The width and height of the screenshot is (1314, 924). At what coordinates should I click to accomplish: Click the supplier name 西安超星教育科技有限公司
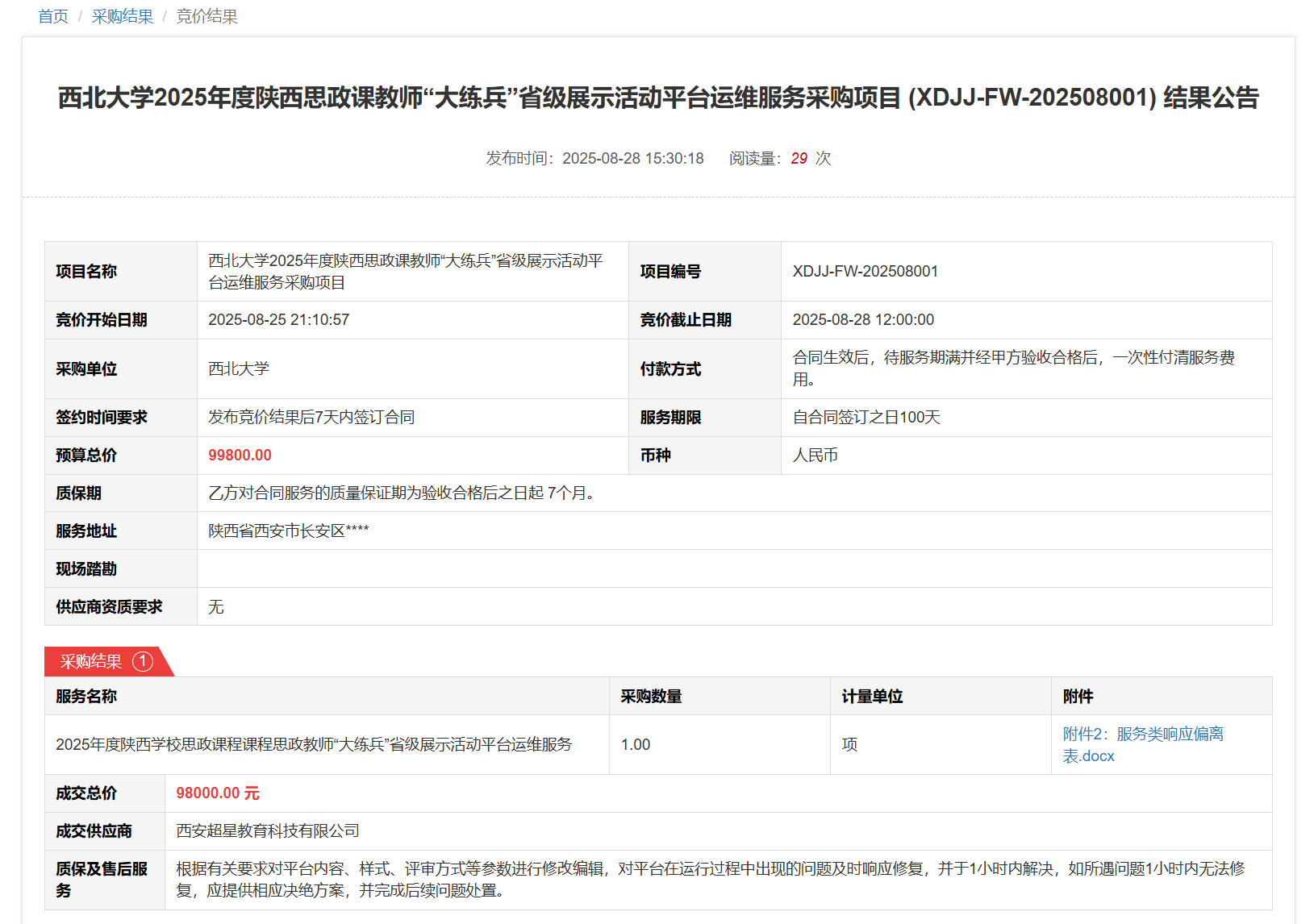tap(268, 831)
